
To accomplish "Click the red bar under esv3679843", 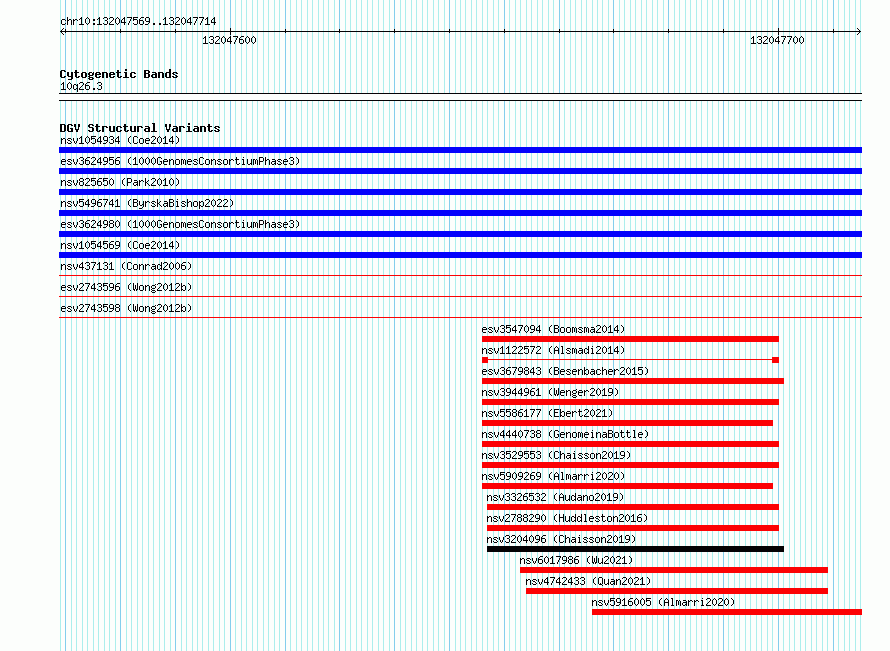I will pyautogui.click(x=633, y=381).
